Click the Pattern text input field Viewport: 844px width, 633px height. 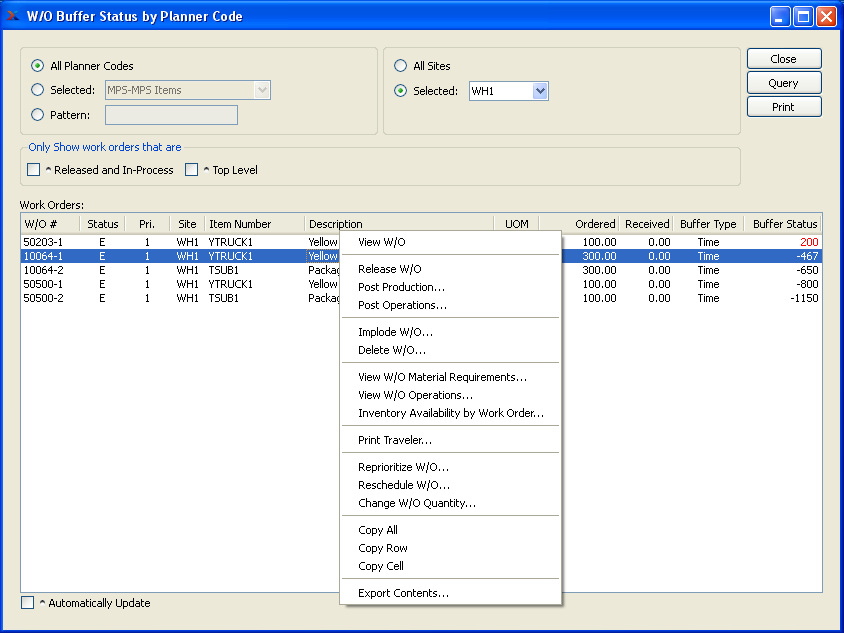171,115
